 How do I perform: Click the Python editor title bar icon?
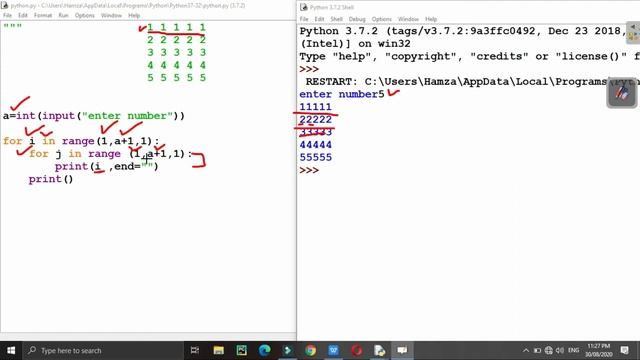pos(5,5)
